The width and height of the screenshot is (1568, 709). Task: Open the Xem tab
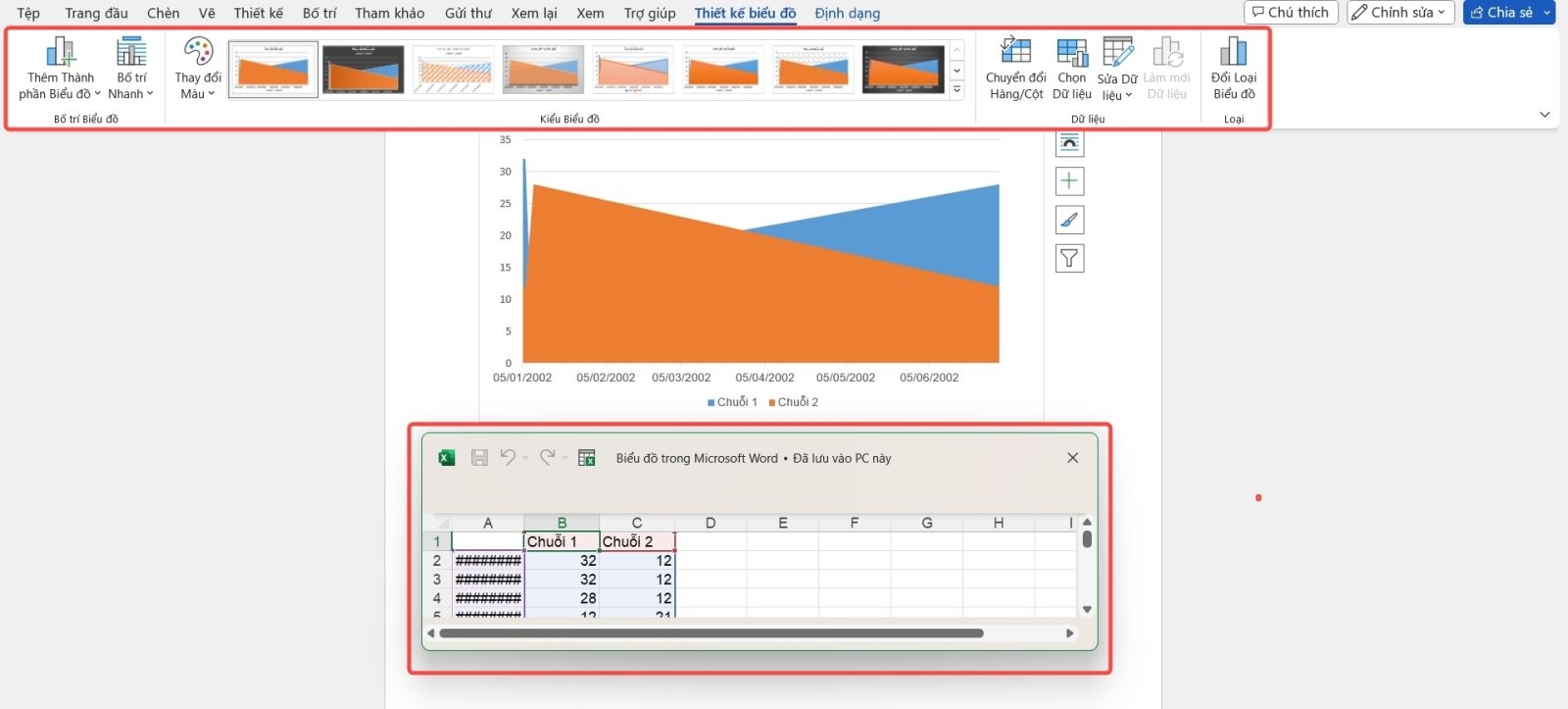[x=590, y=13]
